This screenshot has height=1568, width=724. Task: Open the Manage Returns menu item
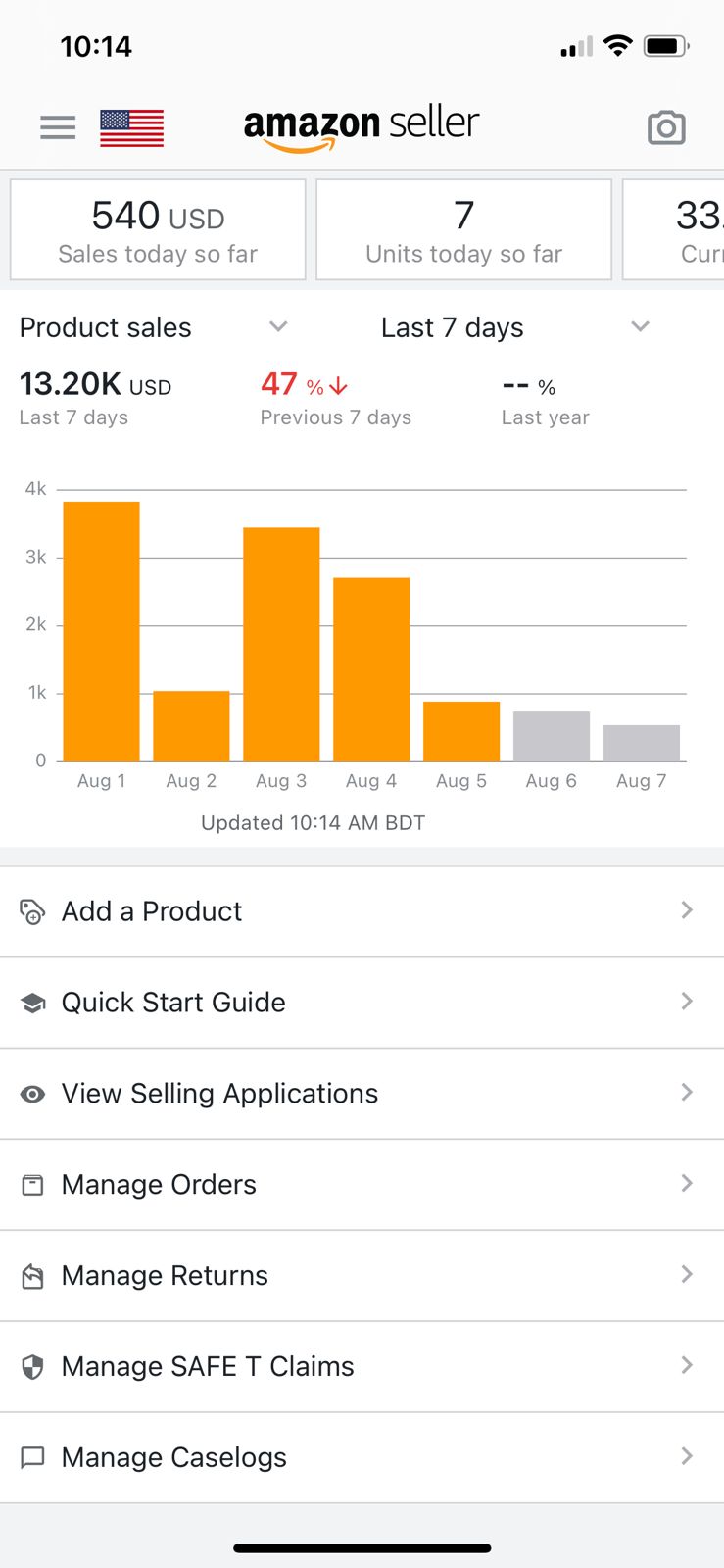coord(165,1275)
